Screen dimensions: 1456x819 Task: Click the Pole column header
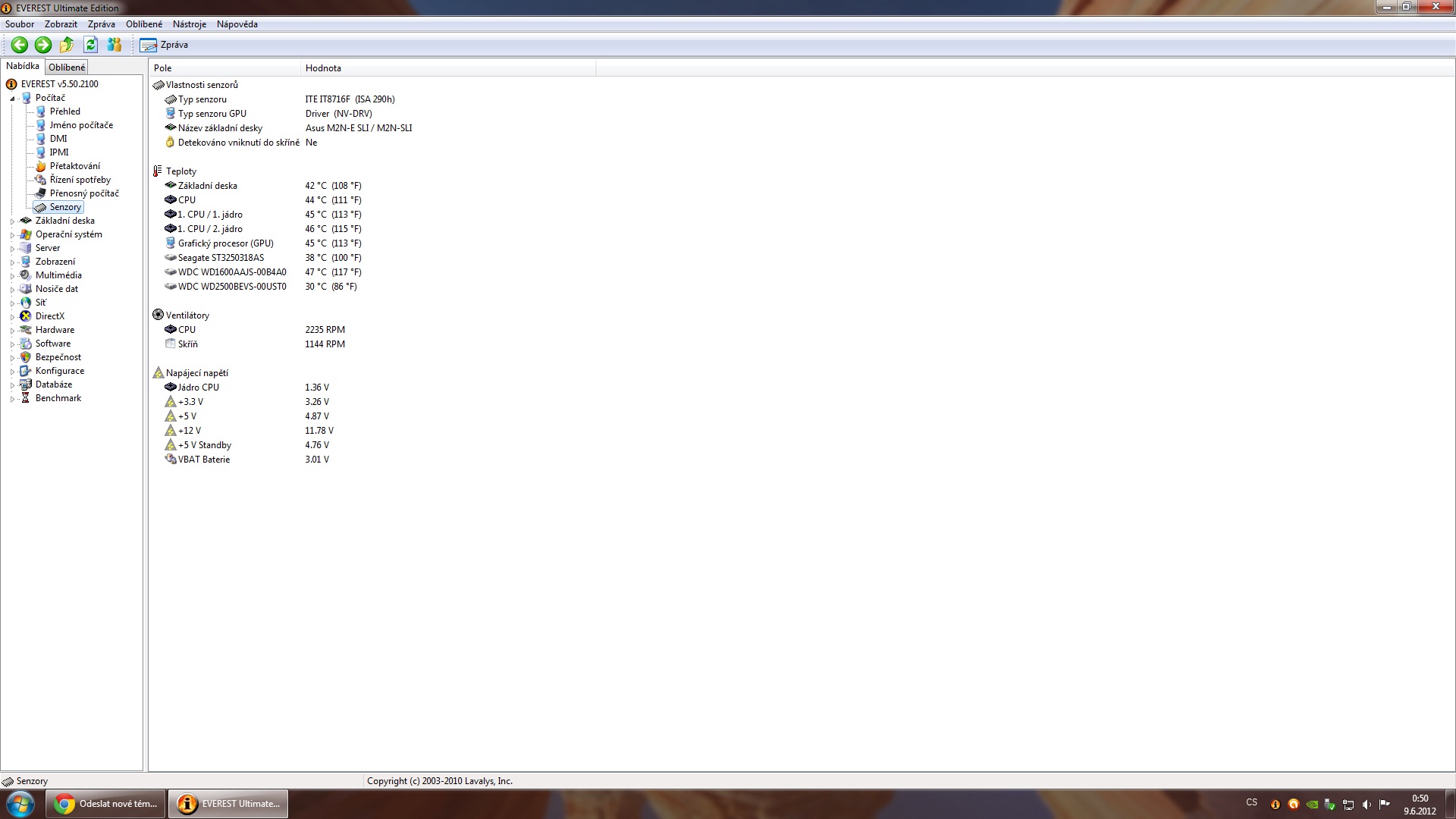coord(224,68)
